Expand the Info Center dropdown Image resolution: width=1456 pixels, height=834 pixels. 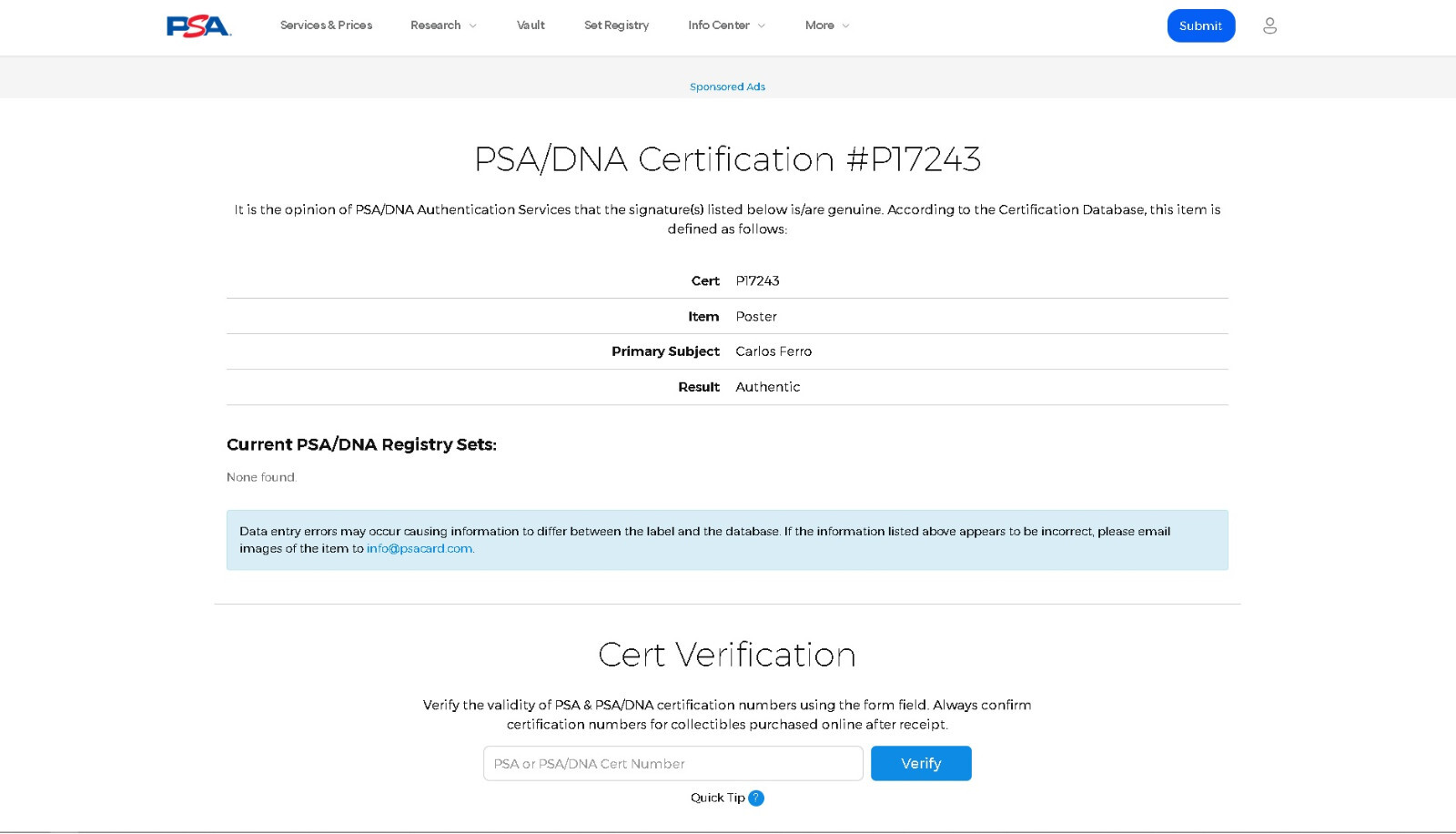[x=726, y=25]
